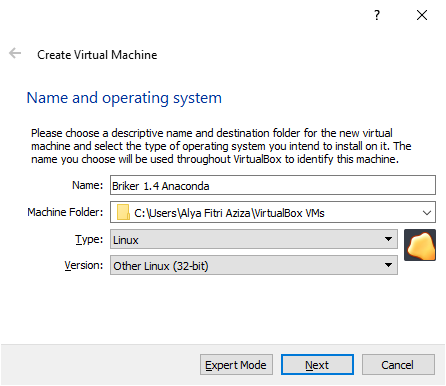Proceed with the Next button
This screenshot has height=386, width=446.
317,365
